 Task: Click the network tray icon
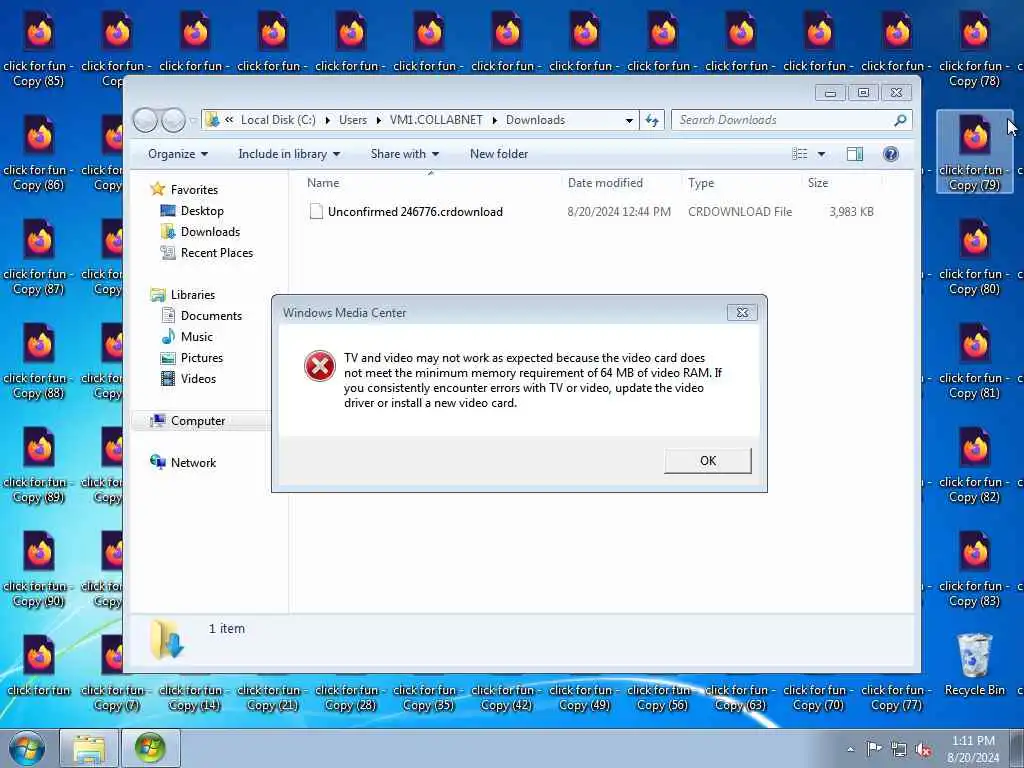pyautogui.click(x=899, y=750)
